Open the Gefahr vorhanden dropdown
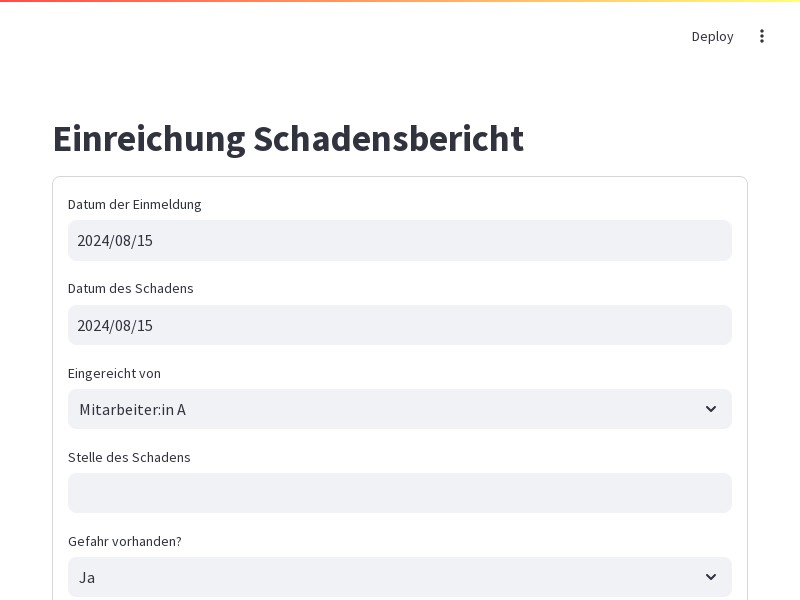This screenshot has width=800, height=600. [x=399, y=577]
